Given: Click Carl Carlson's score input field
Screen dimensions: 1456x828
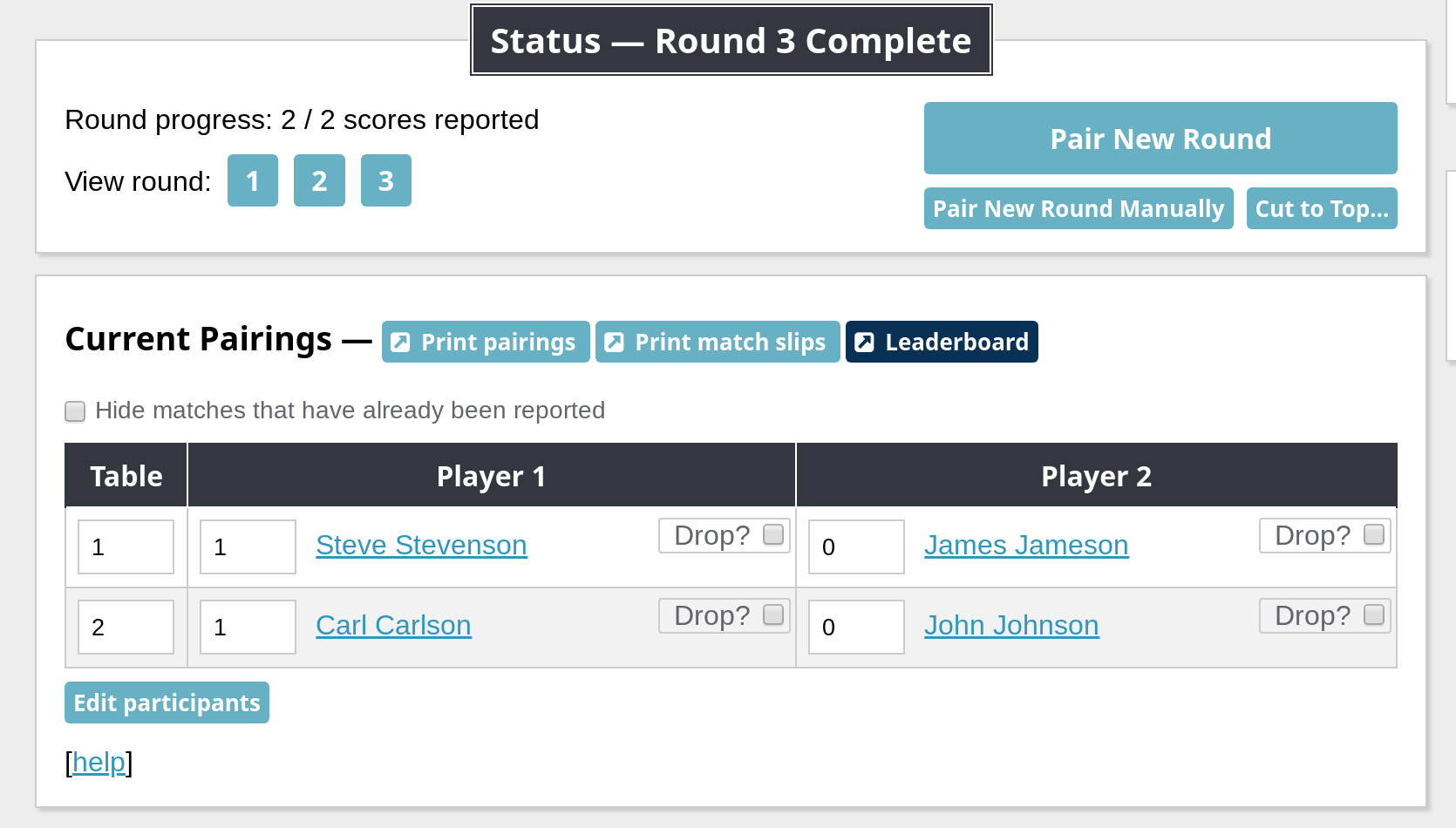Looking at the screenshot, I should (248, 627).
